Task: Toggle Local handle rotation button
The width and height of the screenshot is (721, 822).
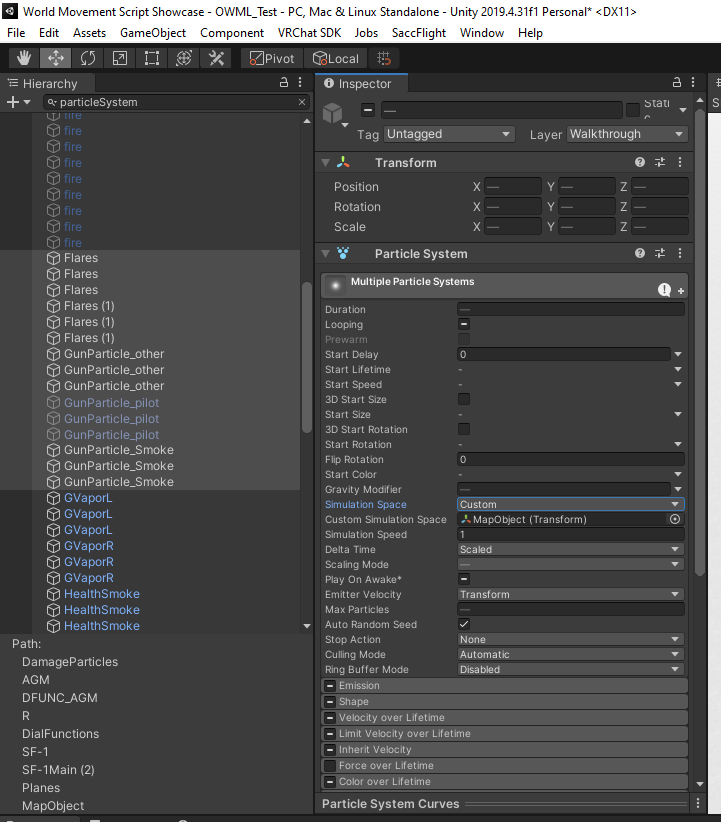Action: (336, 58)
